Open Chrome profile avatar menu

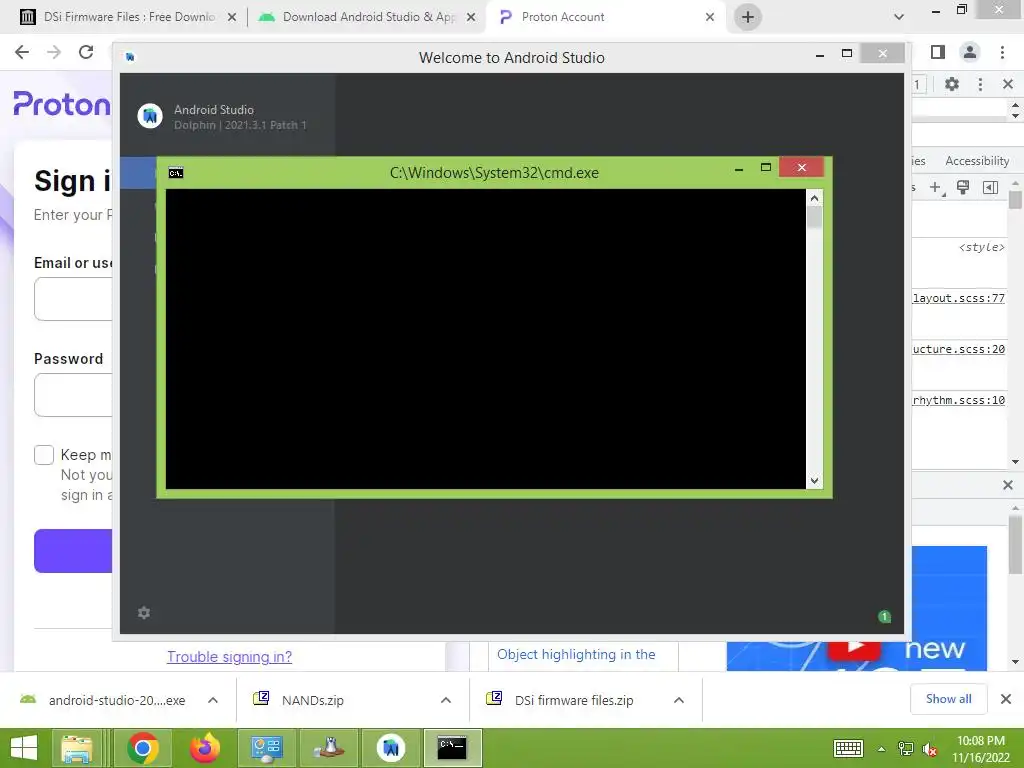click(x=970, y=52)
